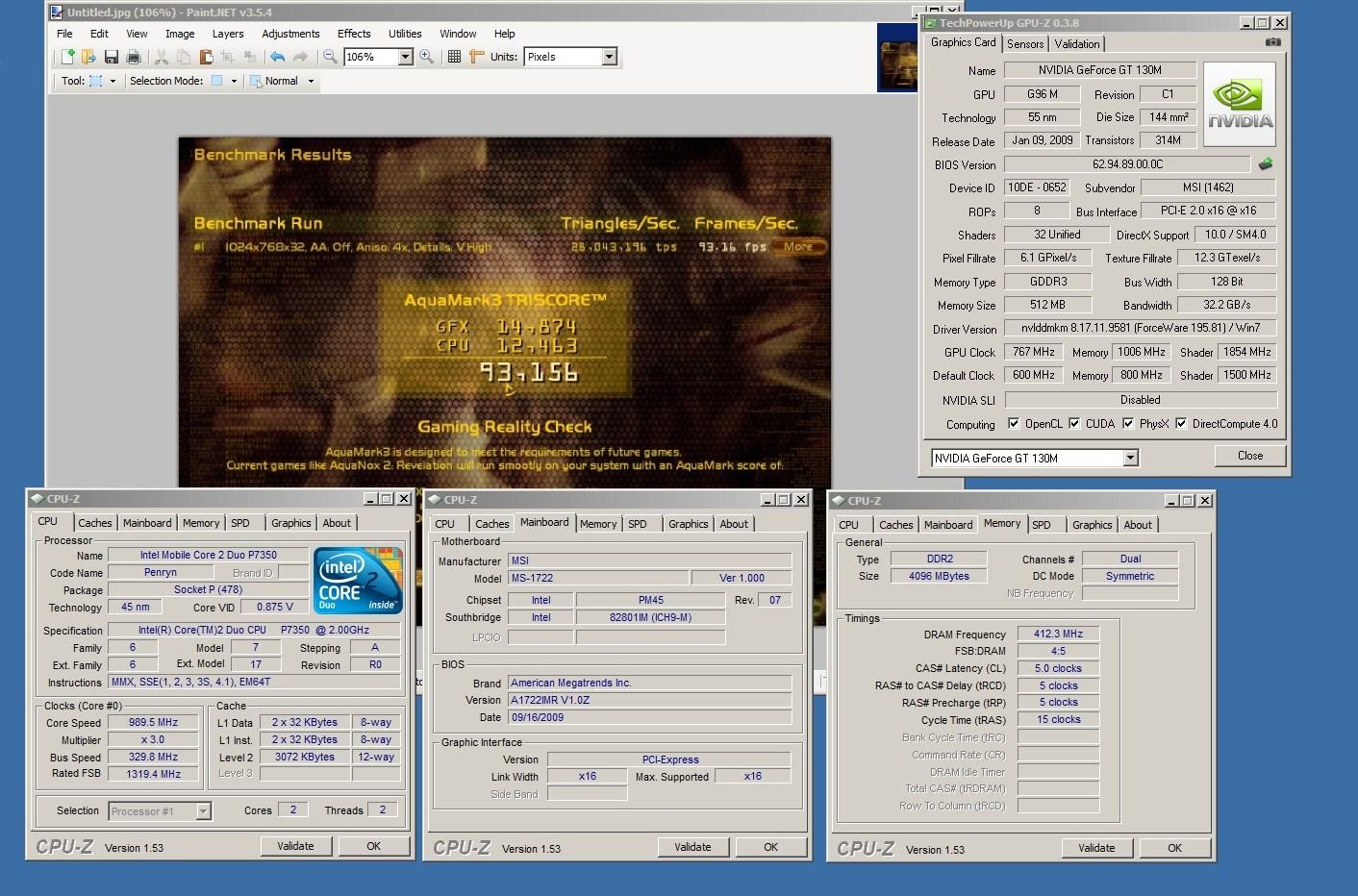Open the Units Pixels dropdown
Image resolution: width=1358 pixels, height=896 pixels.
pos(609,57)
